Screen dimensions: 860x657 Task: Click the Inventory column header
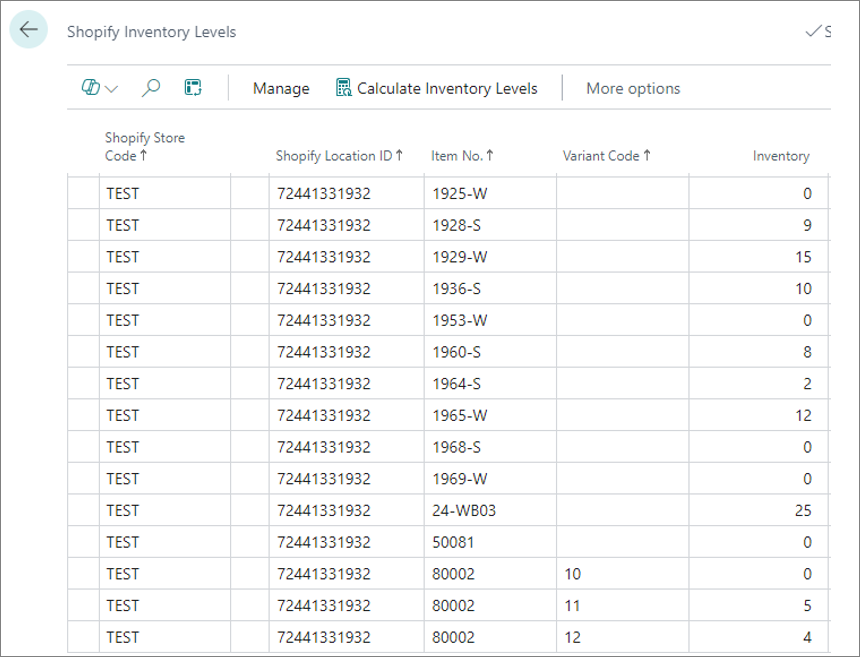[780, 156]
